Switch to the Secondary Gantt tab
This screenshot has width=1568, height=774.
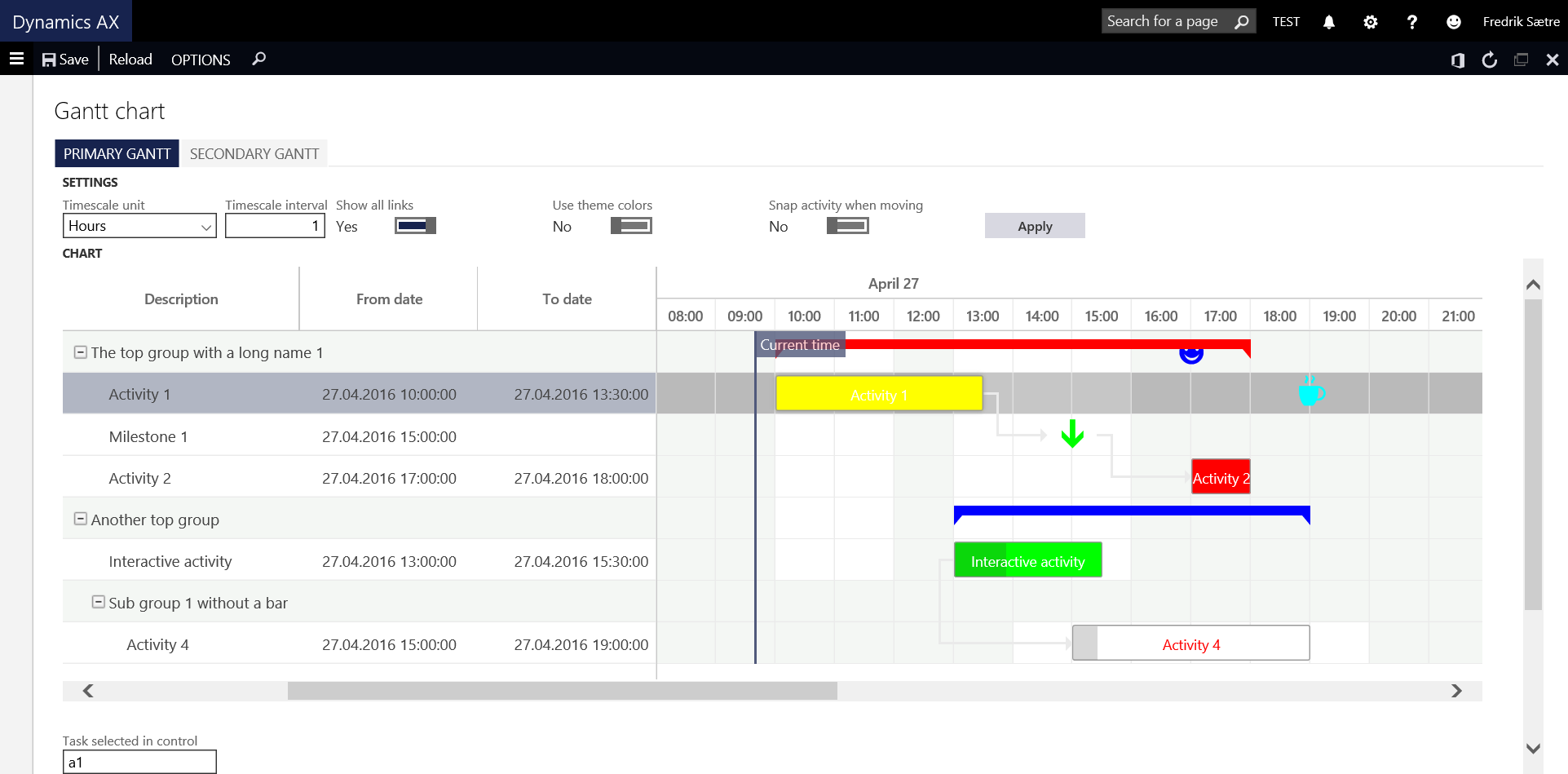[254, 154]
